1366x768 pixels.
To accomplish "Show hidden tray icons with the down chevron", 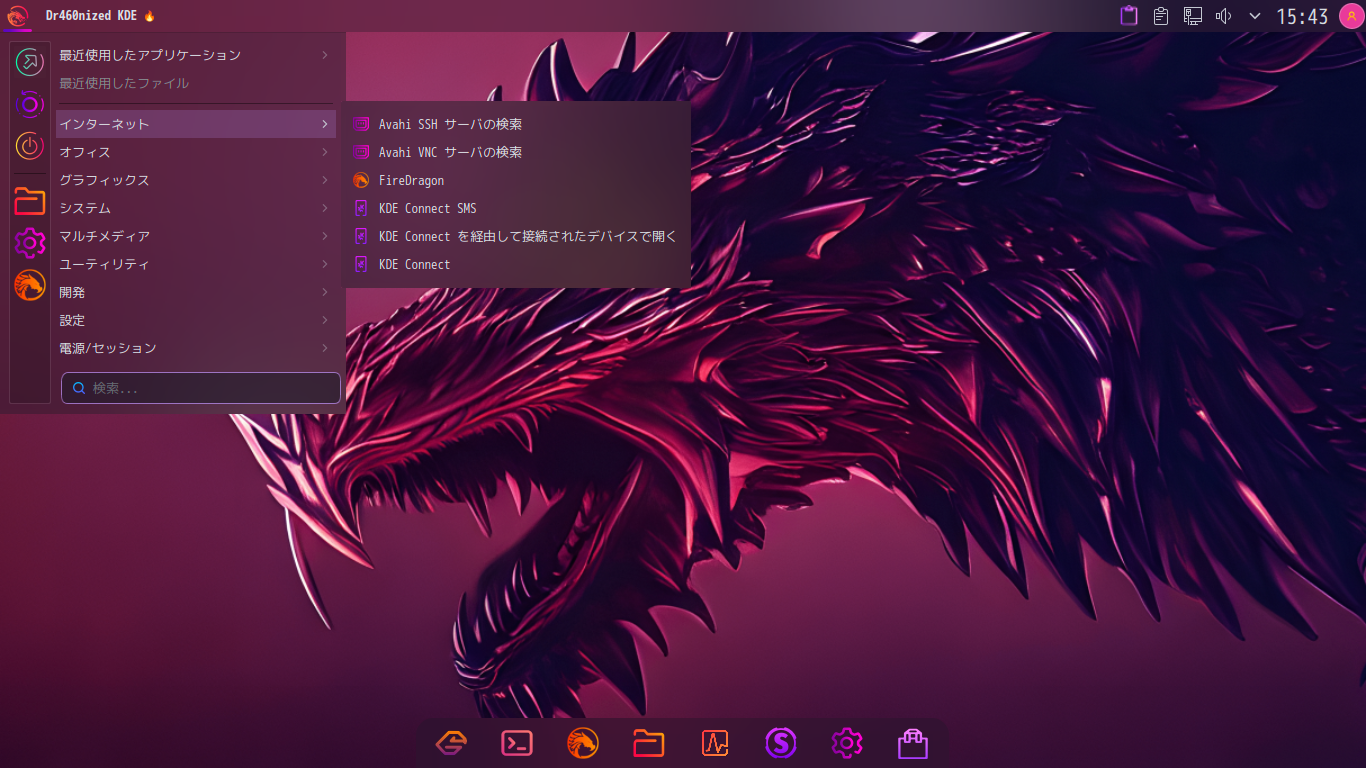I will coord(1255,16).
